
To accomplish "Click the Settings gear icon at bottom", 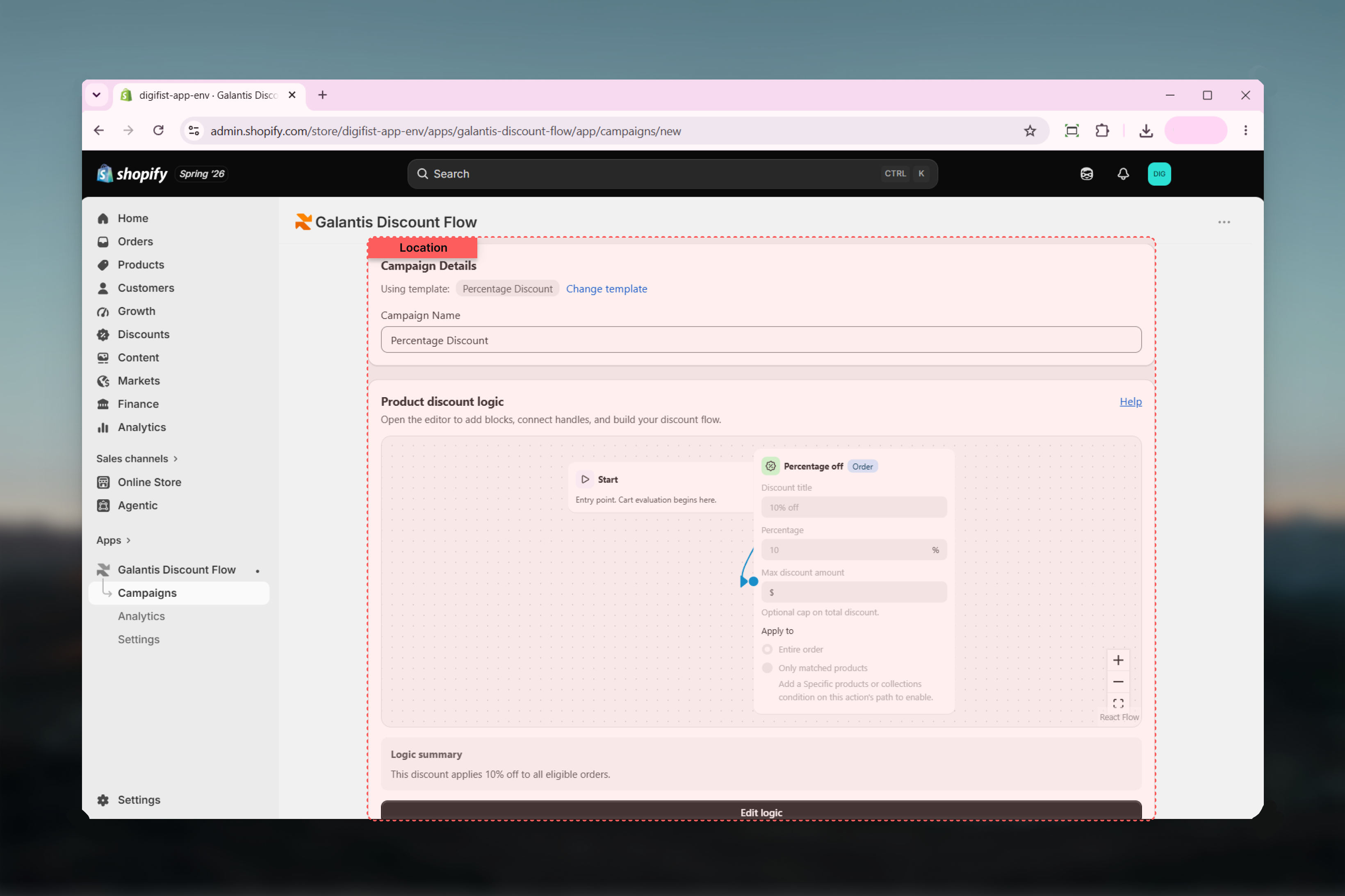I will coord(103,800).
